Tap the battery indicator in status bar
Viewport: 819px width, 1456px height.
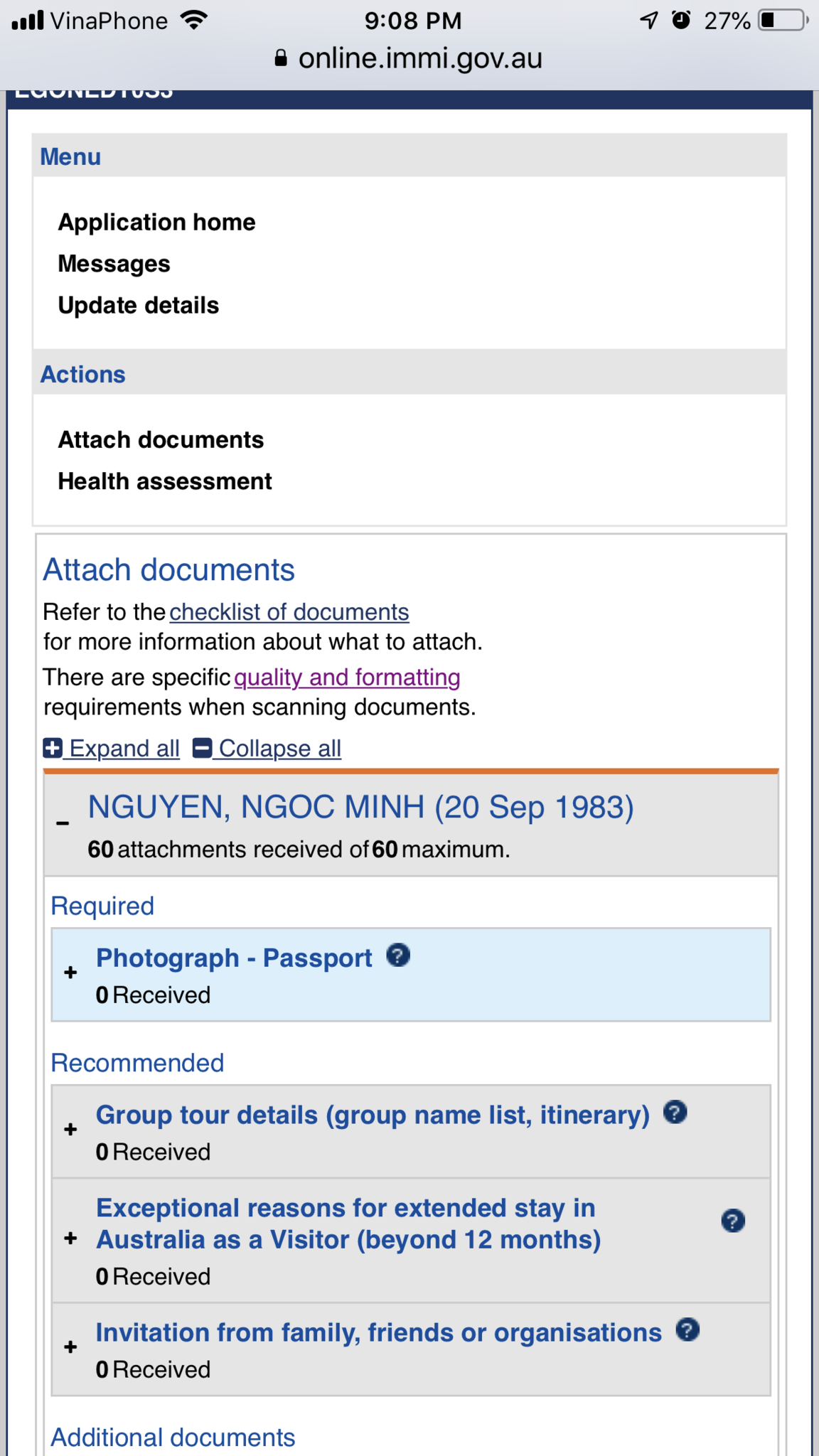[x=783, y=20]
